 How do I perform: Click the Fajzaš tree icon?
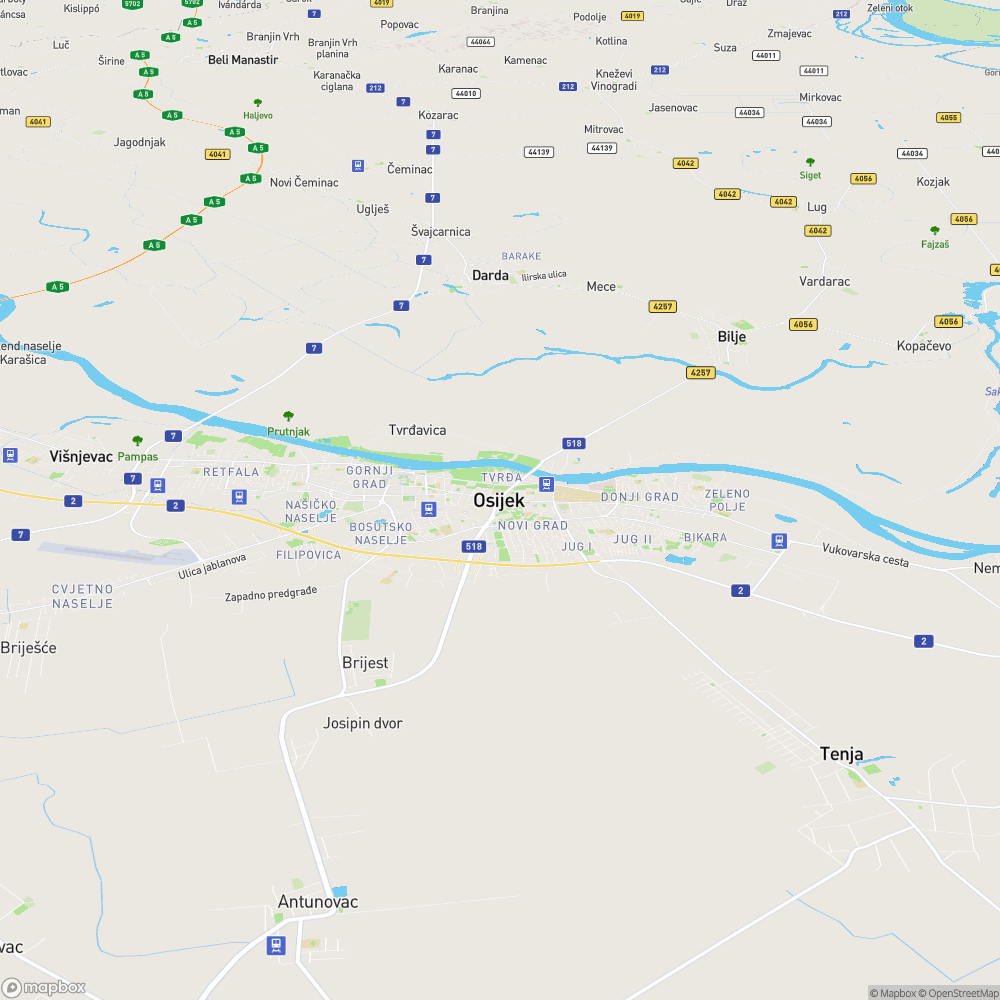coord(935,230)
